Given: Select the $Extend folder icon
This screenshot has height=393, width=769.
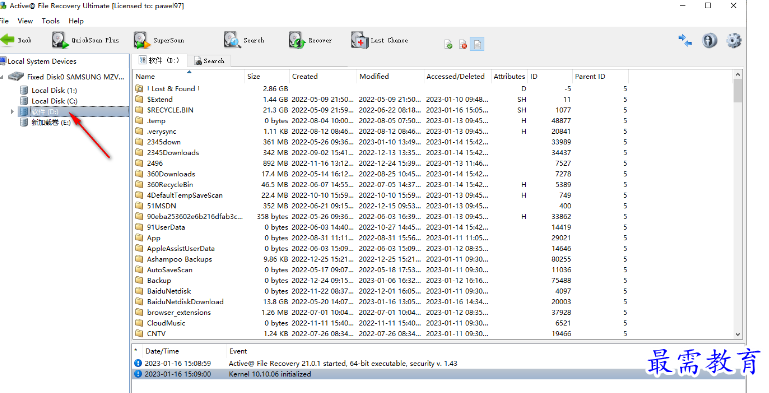Looking at the screenshot, I should pyautogui.click(x=139, y=100).
